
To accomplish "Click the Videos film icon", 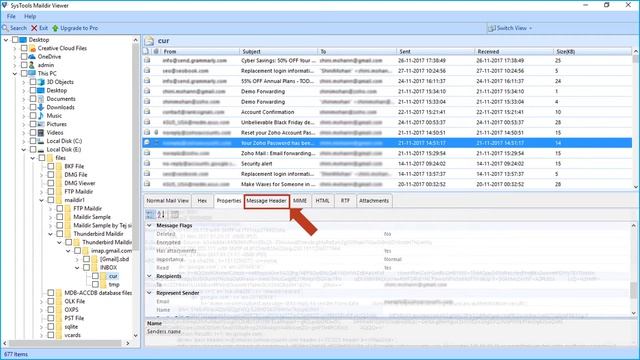I will (x=41, y=133).
